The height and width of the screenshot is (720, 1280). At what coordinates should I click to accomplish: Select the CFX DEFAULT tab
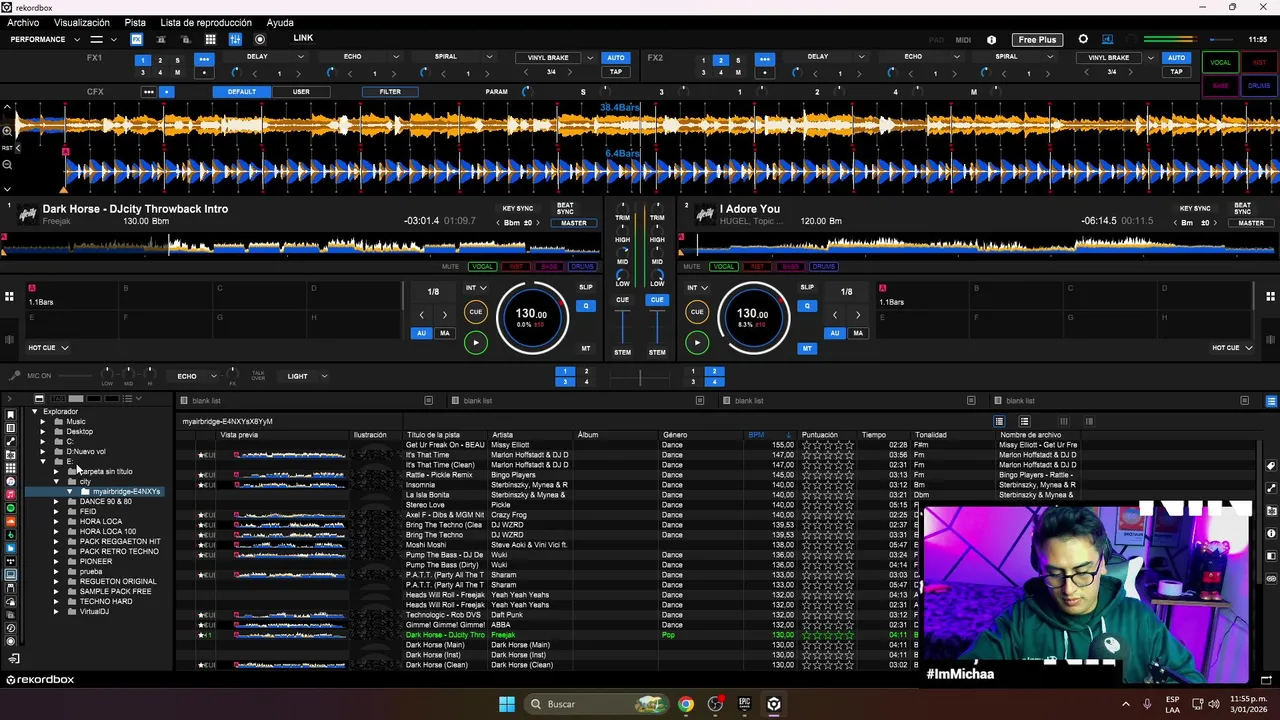tap(241, 92)
